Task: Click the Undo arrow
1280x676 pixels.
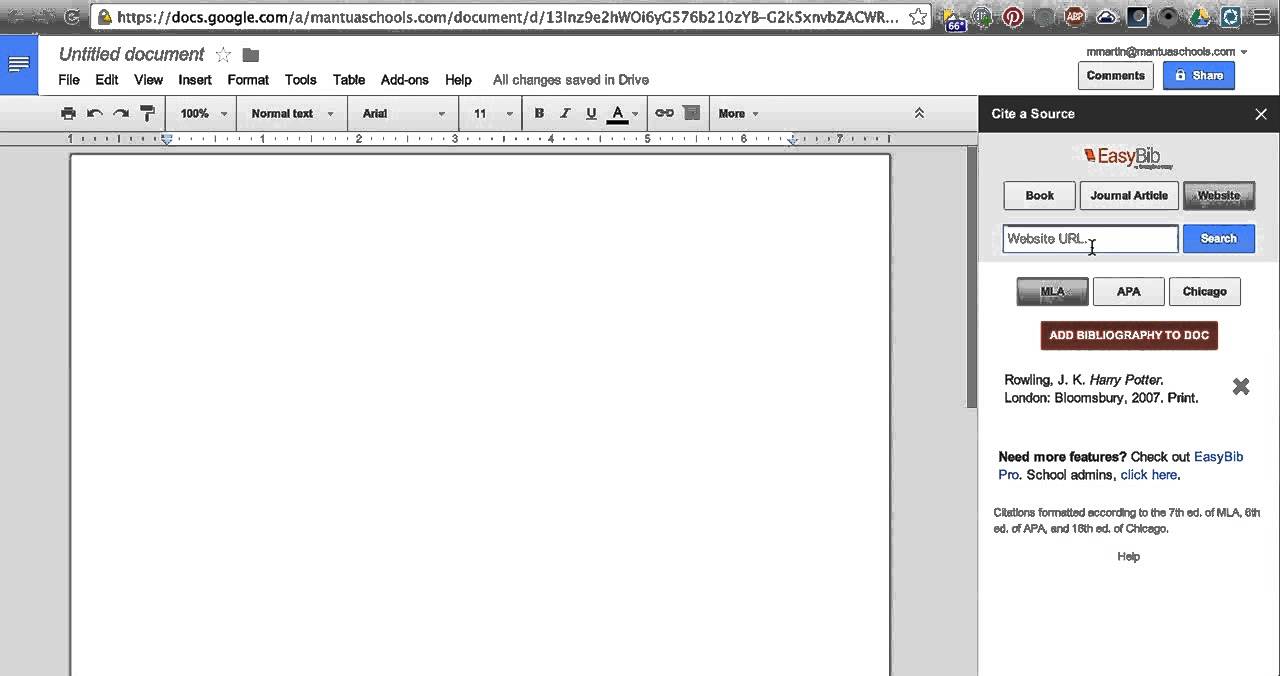Action: 95,114
